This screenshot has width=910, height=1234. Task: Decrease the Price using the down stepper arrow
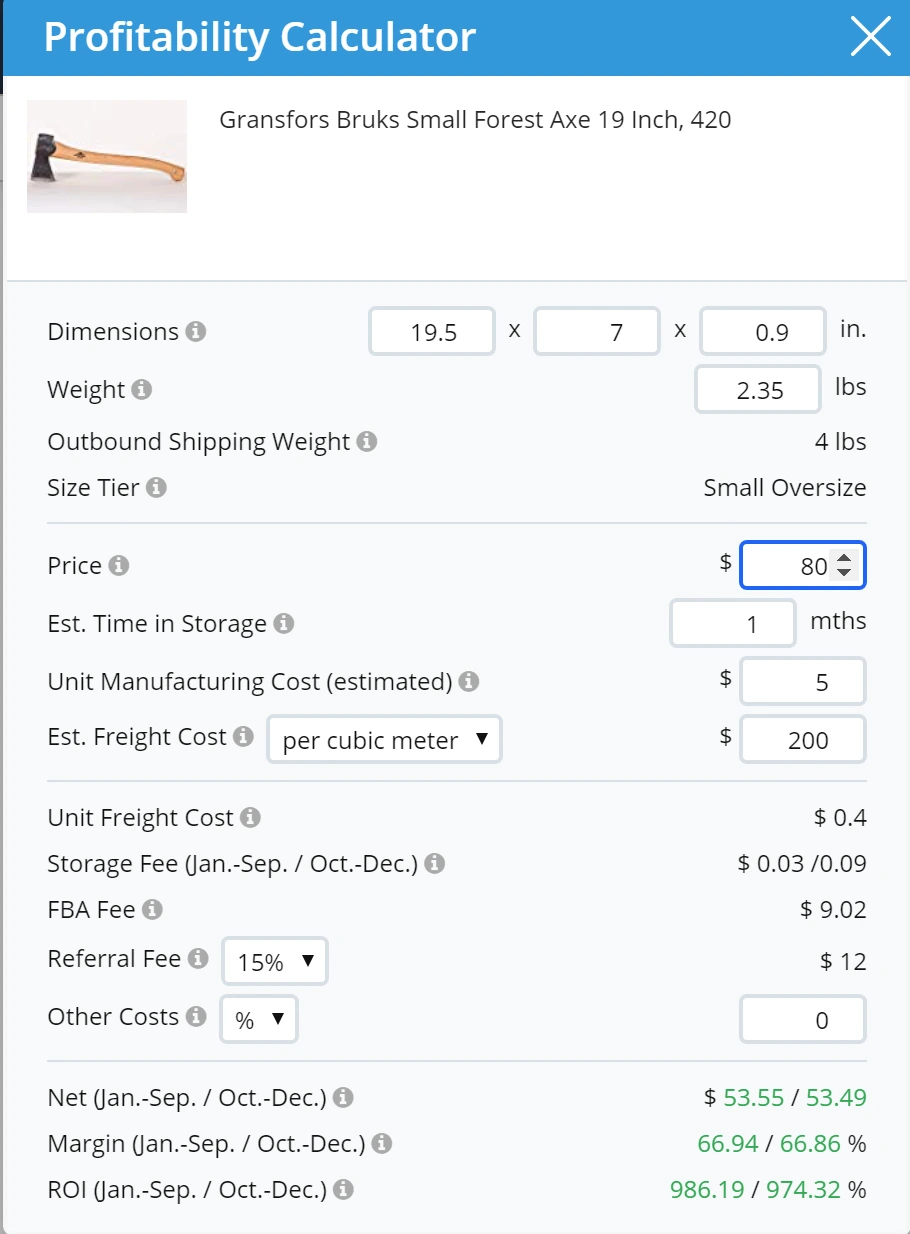tap(844, 573)
